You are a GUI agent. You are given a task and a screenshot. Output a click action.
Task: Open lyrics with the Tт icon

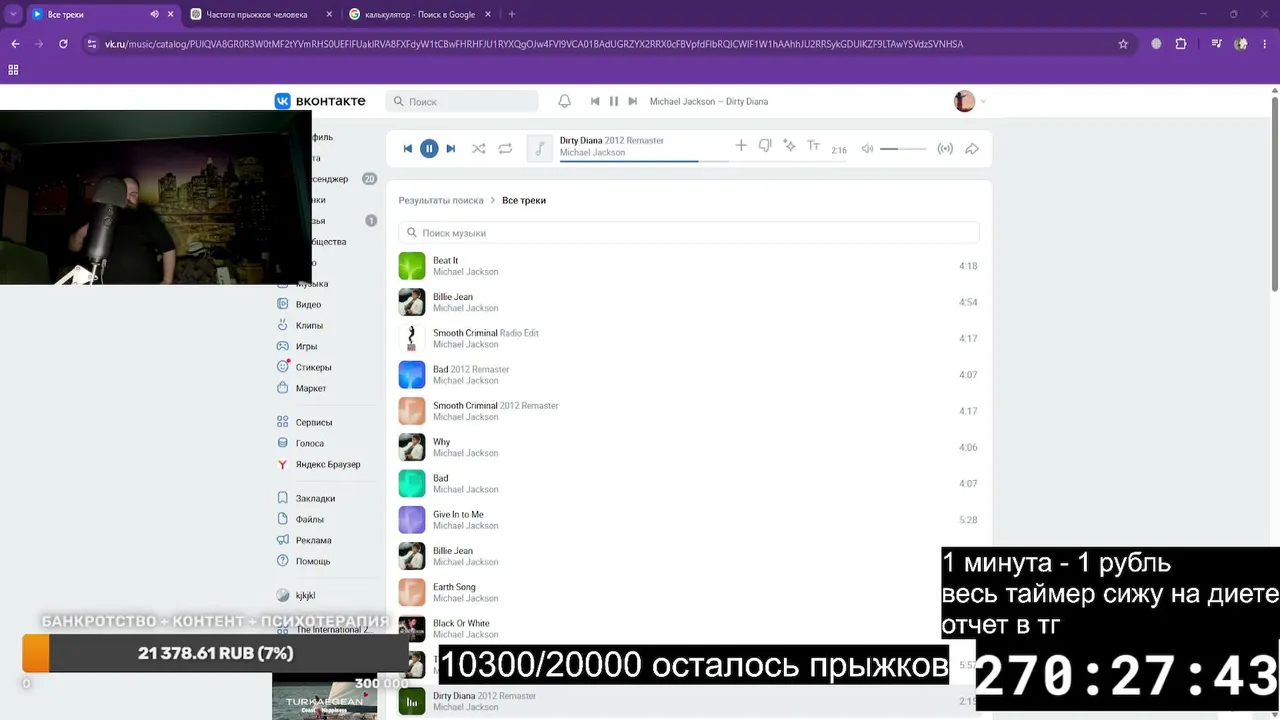click(813, 146)
